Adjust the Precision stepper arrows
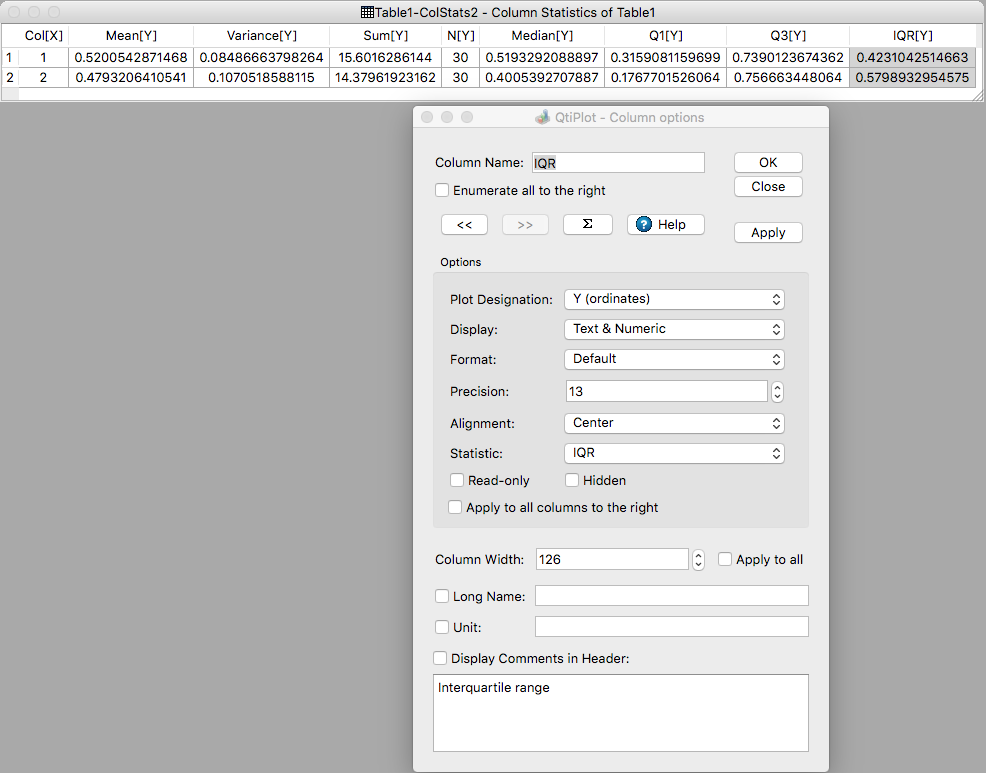The image size is (986, 773). click(x=777, y=392)
